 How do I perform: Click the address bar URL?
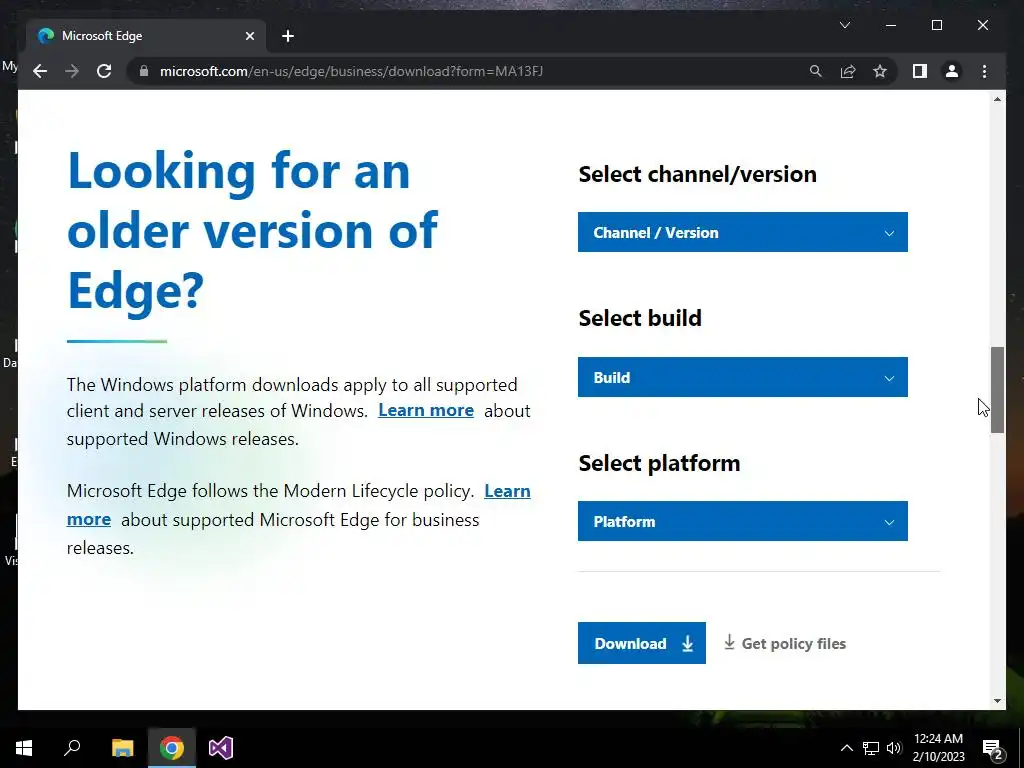point(351,71)
